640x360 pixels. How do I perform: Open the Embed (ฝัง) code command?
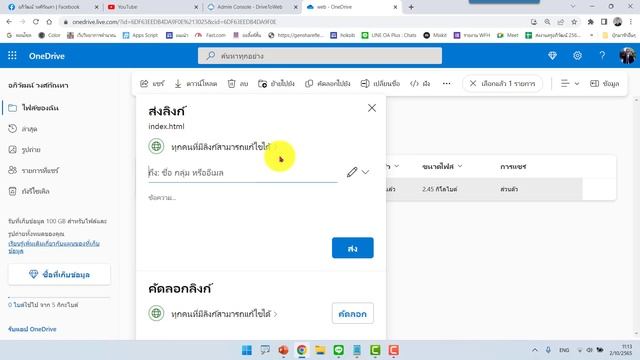tap(420, 84)
